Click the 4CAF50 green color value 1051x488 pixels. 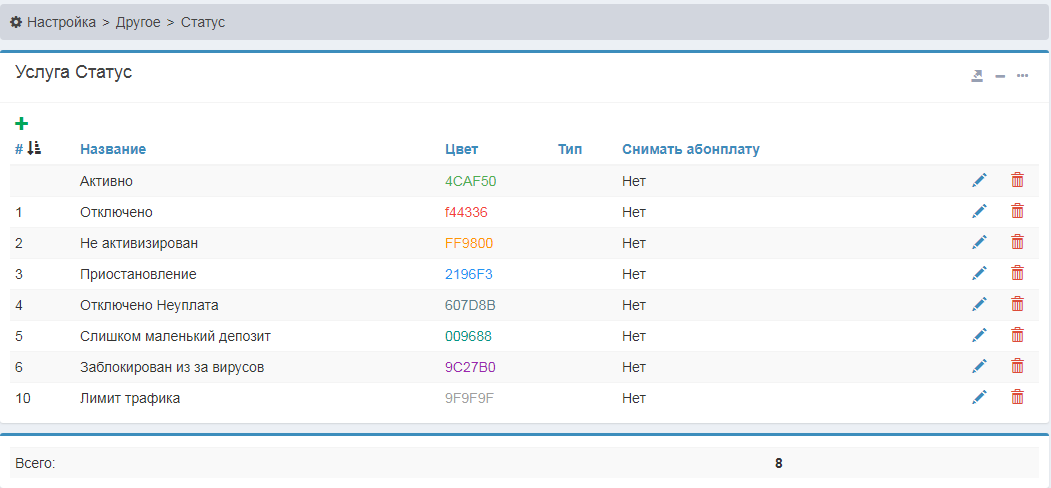[470, 181]
